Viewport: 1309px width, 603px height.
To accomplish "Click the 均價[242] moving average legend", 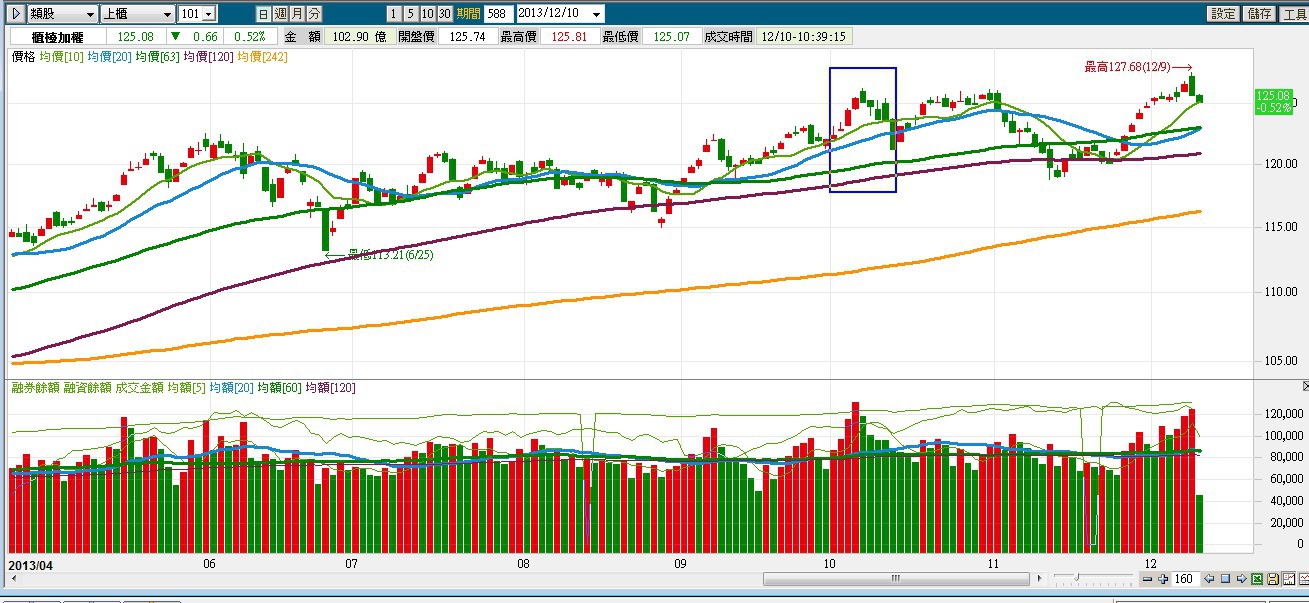I will coord(262,57).
